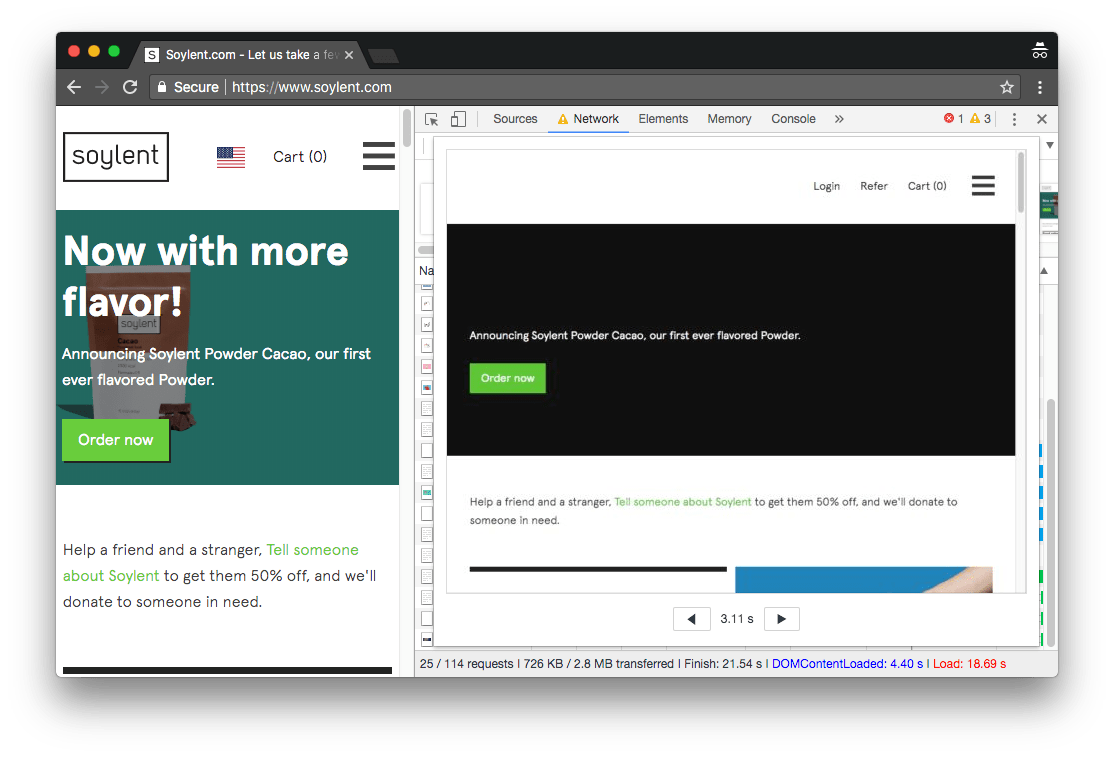Screen dimensions: 1114x757
Task: Expand the dropdown arrow under DevTools close
Action: point(1049,145)
